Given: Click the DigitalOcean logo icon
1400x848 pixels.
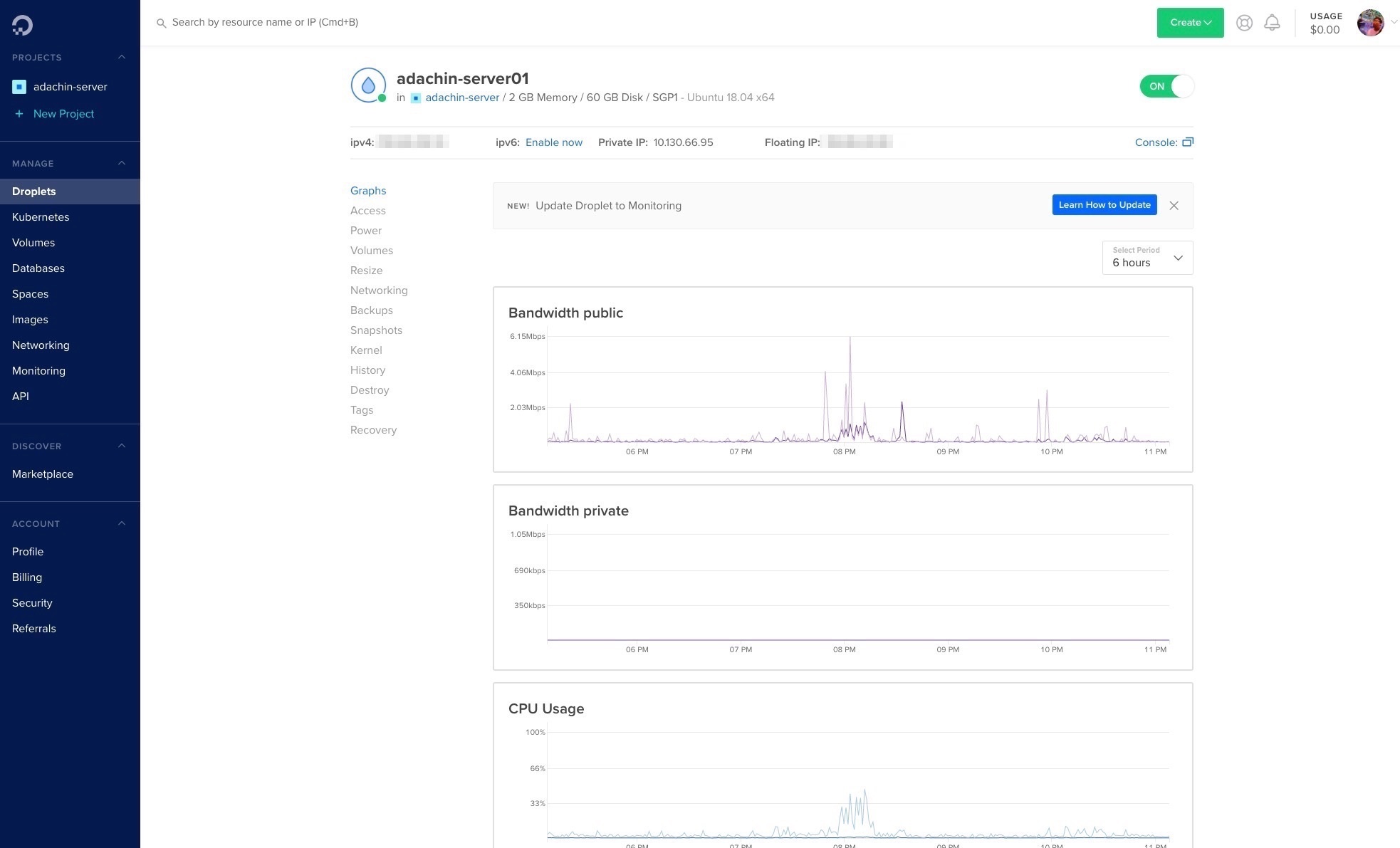Looking at the screenshot, I should [22, 25].
